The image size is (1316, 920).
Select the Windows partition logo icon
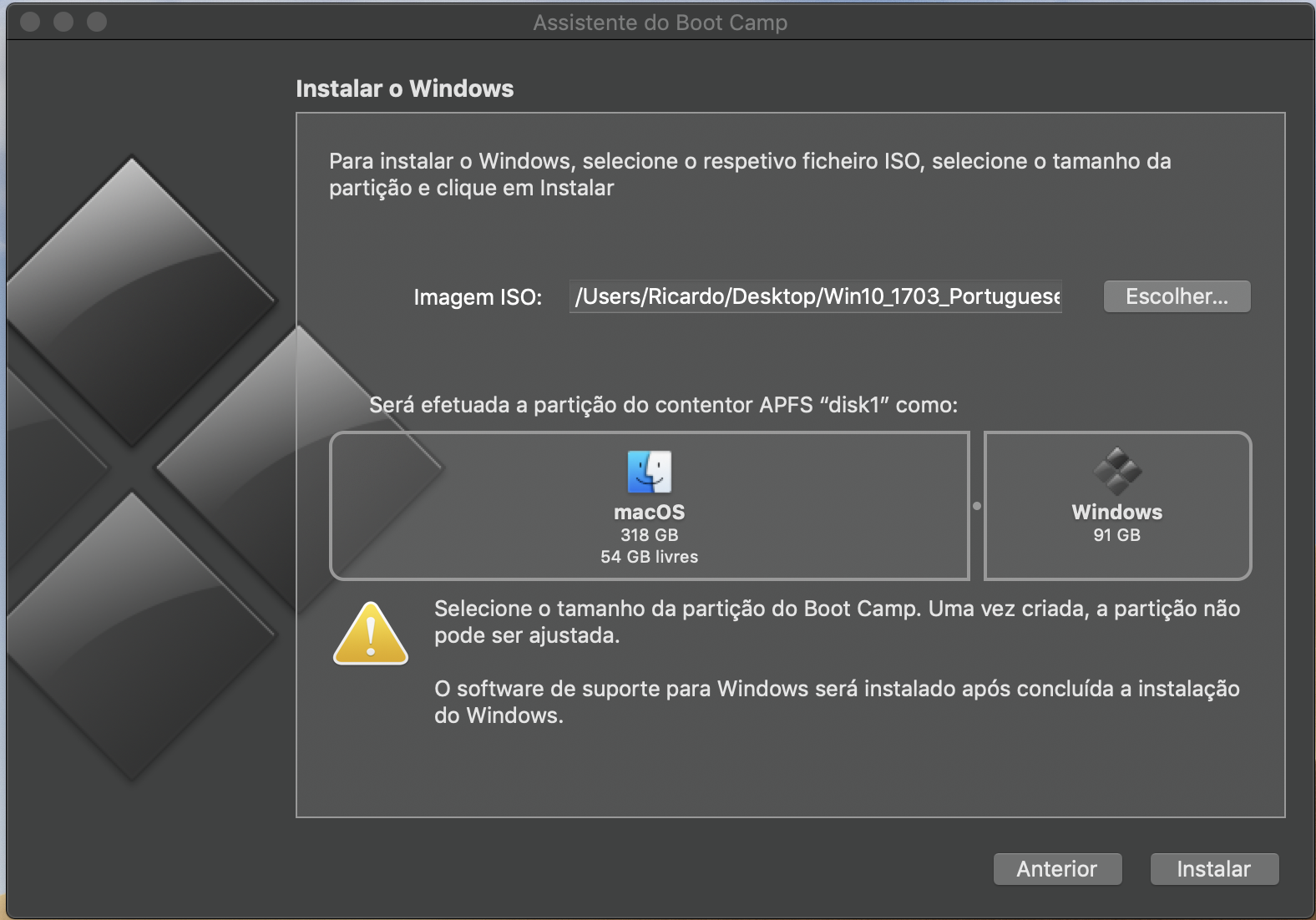[1117, 472]
